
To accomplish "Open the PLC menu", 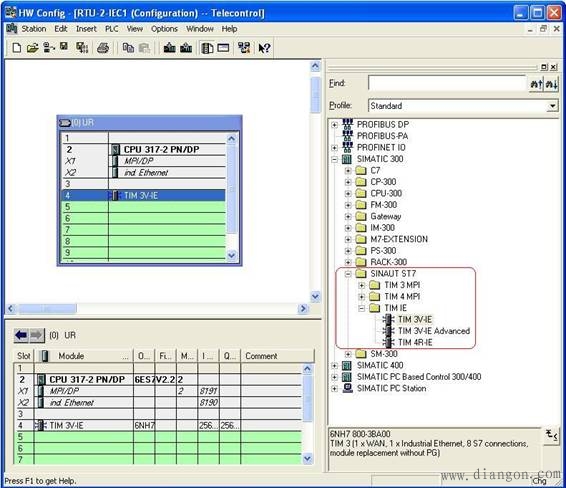I will tap(112, 29).
